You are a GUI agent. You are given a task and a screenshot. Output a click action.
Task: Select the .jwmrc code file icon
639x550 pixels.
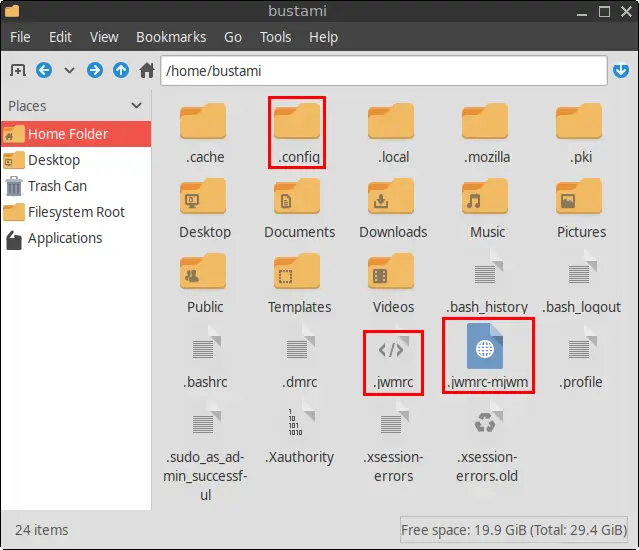pos(393,348)
